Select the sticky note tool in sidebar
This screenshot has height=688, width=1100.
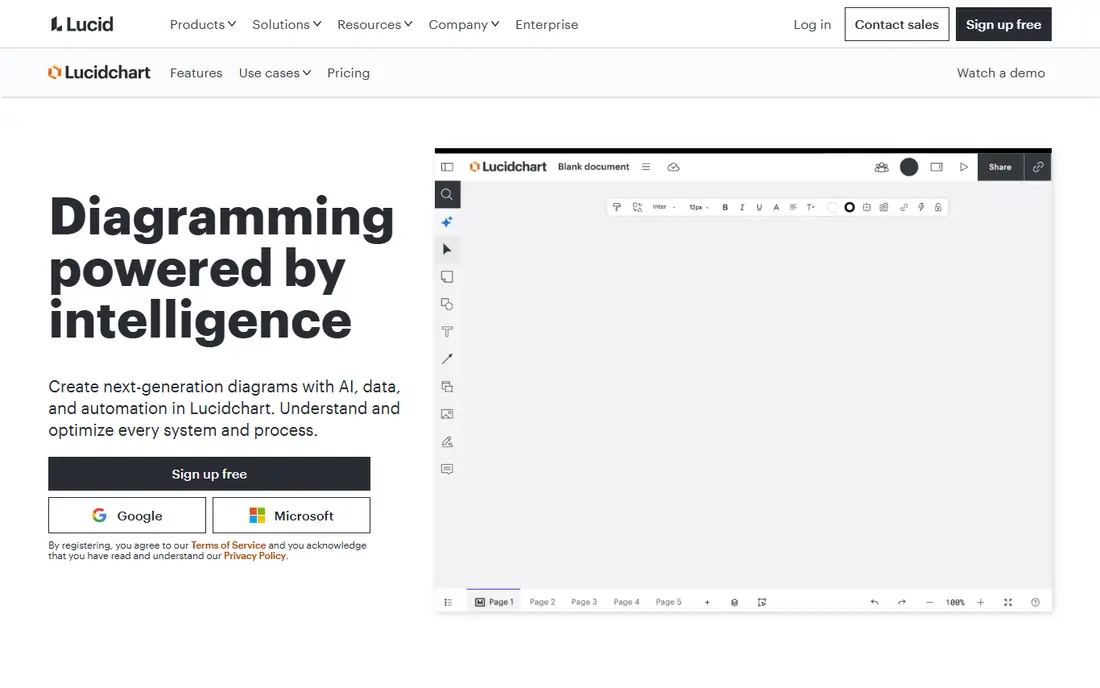point(447,277)
